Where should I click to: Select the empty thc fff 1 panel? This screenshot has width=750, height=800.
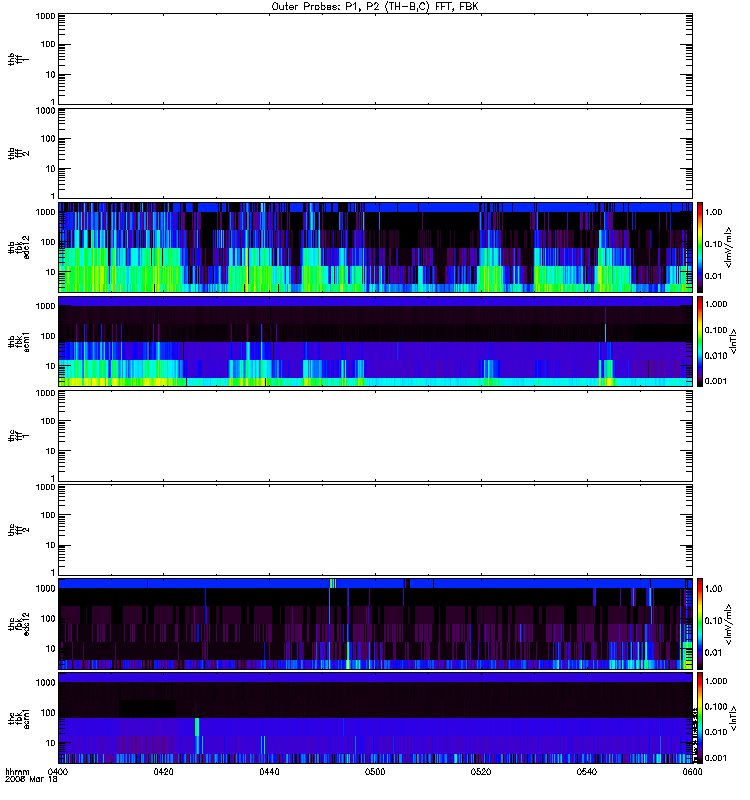pyautogui.click(x=376, y=436)
